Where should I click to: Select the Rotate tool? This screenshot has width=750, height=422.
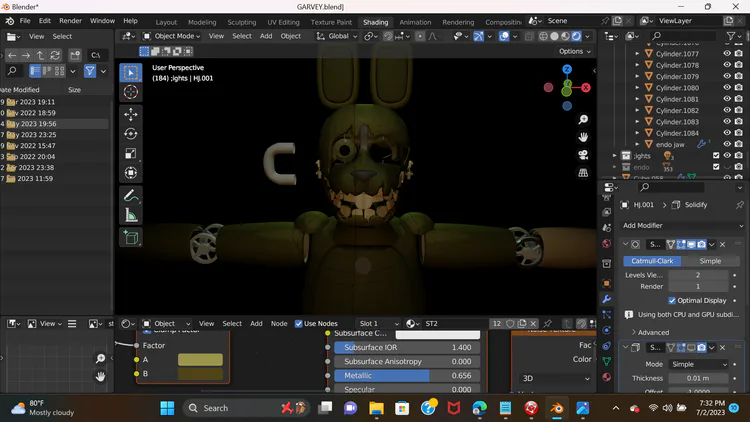[x=131, y=134]
